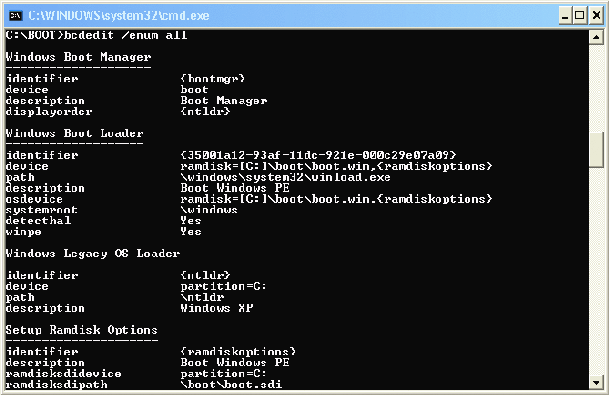Click the {ramdiskoptions} identifier value

click(238, 351)
